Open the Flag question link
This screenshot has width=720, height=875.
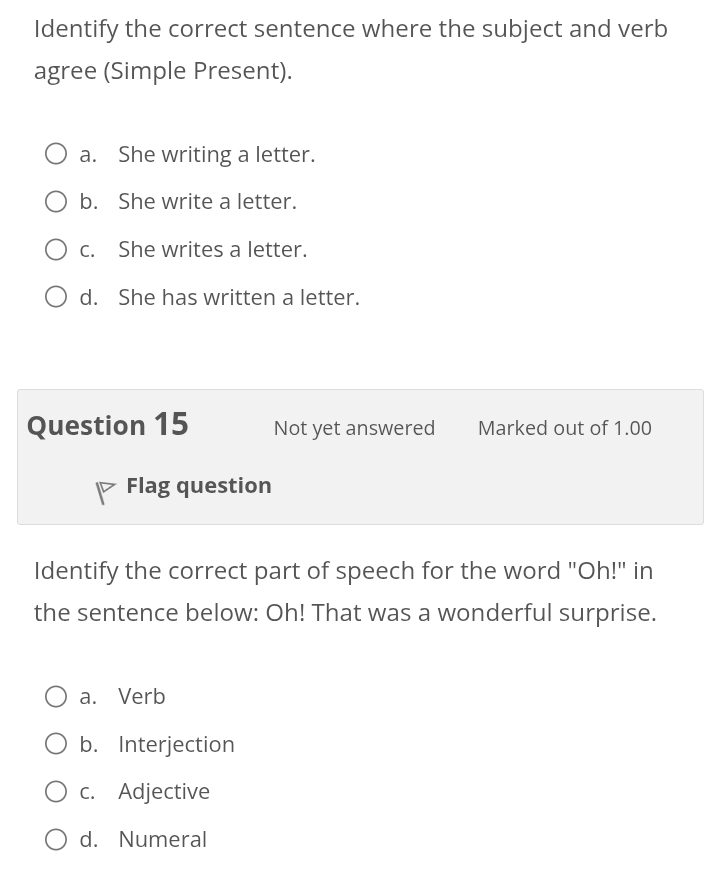tap(198, 485)
